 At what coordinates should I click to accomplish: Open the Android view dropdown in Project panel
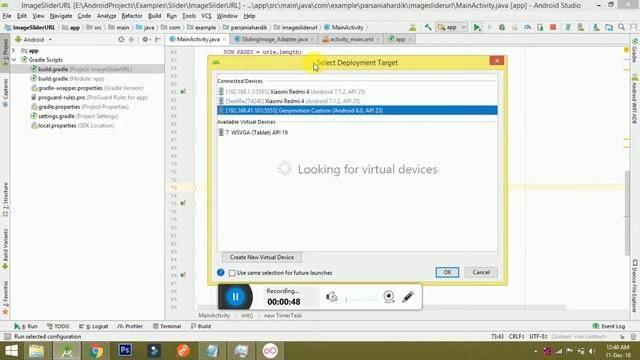33,40
